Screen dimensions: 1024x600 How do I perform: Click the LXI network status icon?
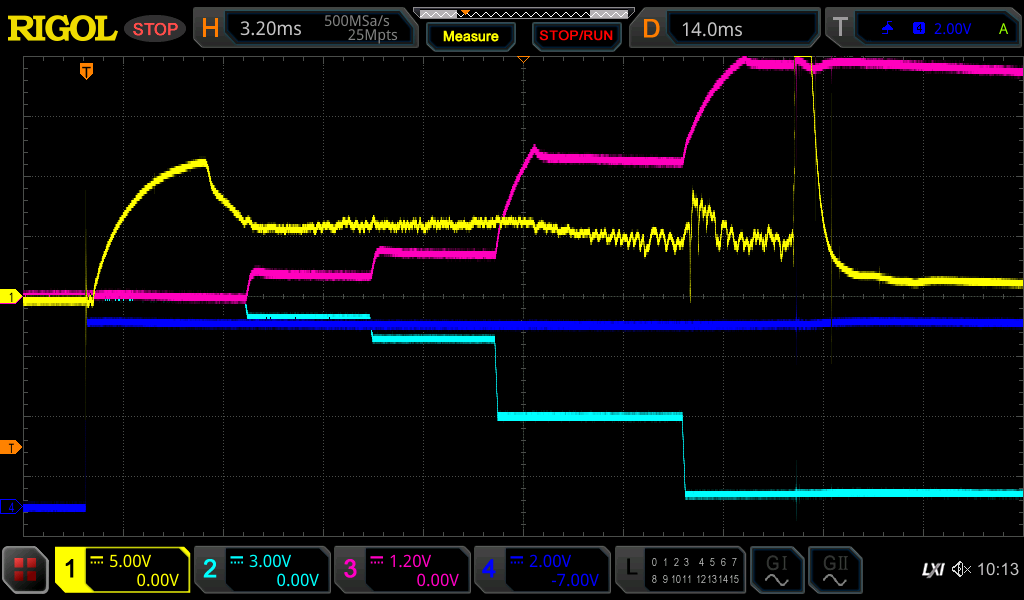tap(932, 570)
